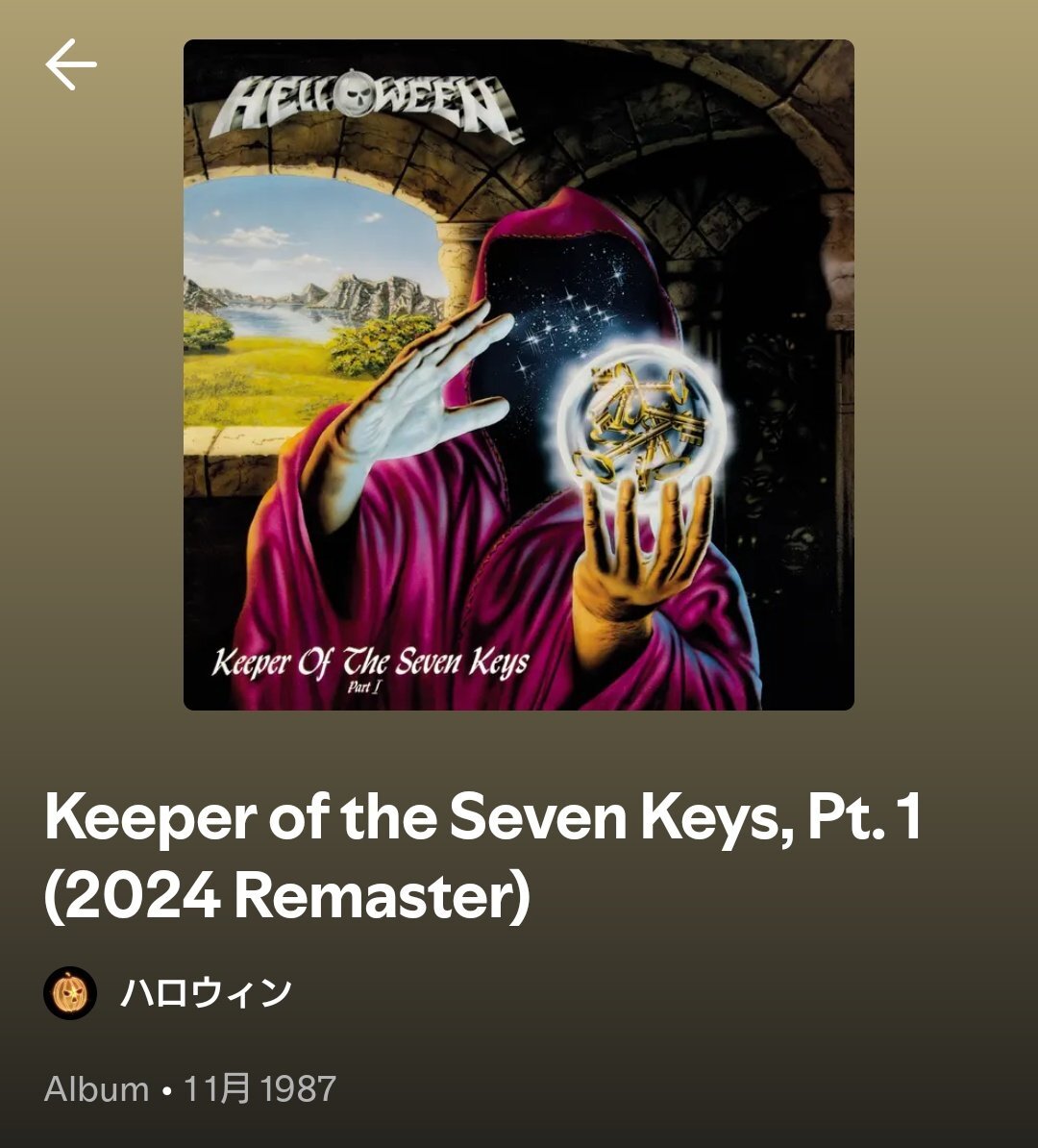
Task: Open the Keeper of the Seven Keys album cover
Action: click(x=518, y=375)
